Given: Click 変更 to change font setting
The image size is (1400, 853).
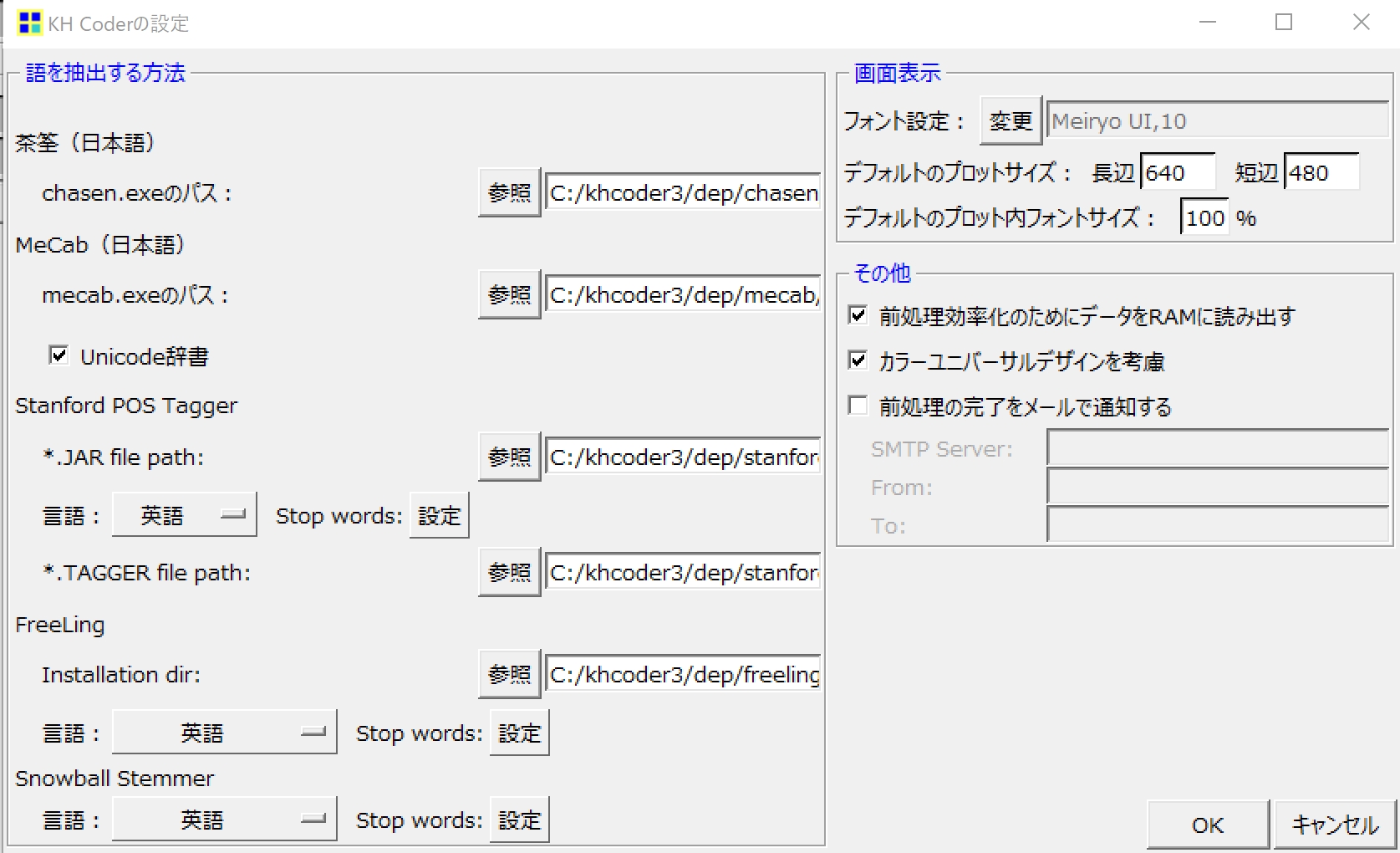Looking at the screenshot, I should [1011, 122].
